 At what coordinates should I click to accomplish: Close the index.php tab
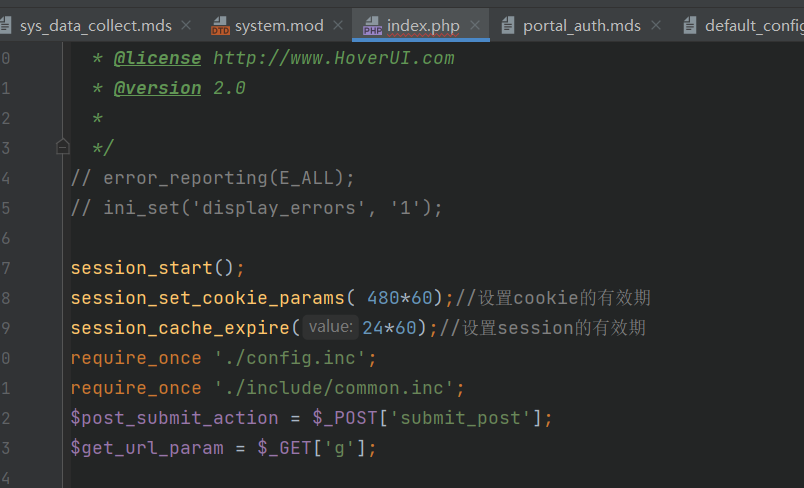[475, 25]
